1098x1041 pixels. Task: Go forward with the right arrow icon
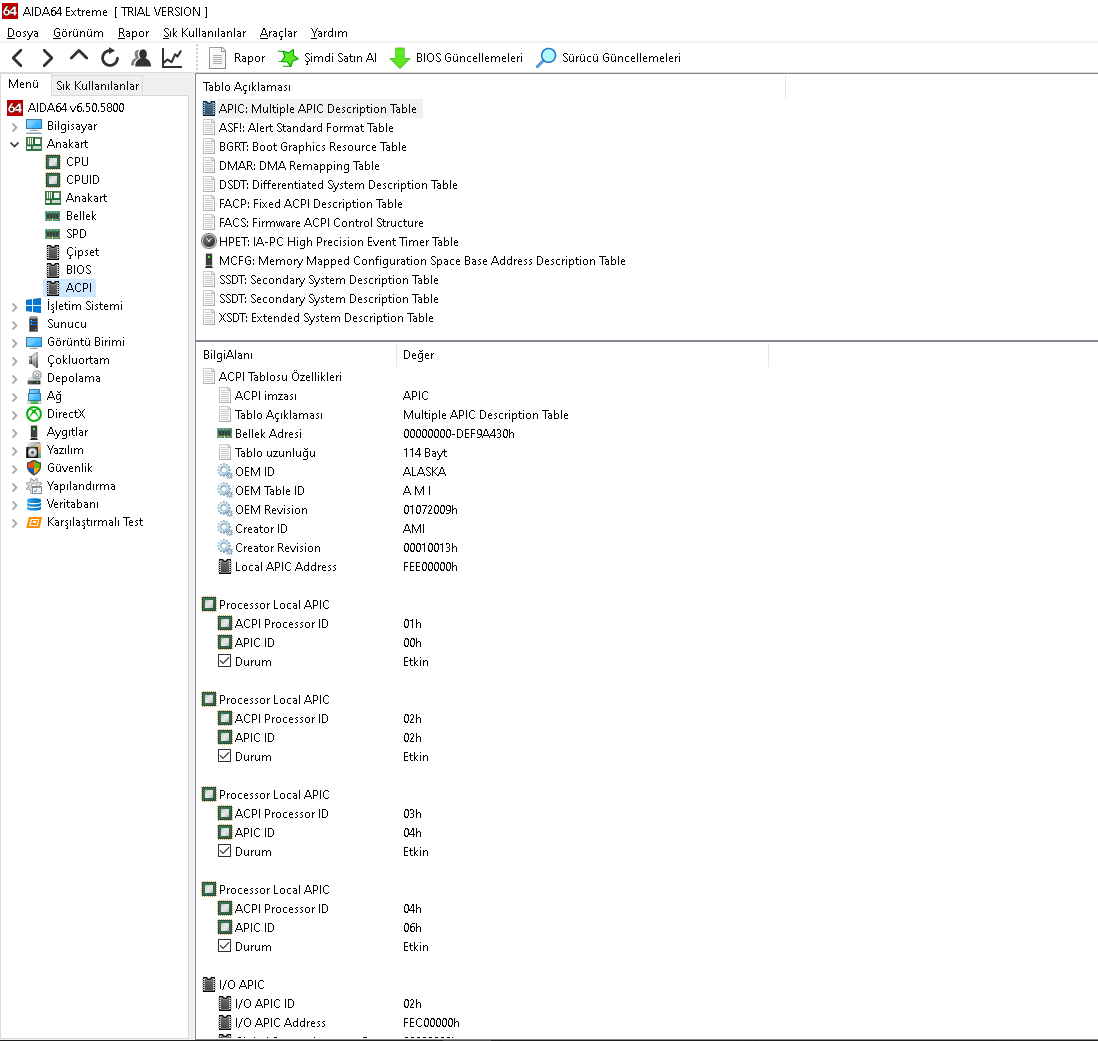click(48, 58)
